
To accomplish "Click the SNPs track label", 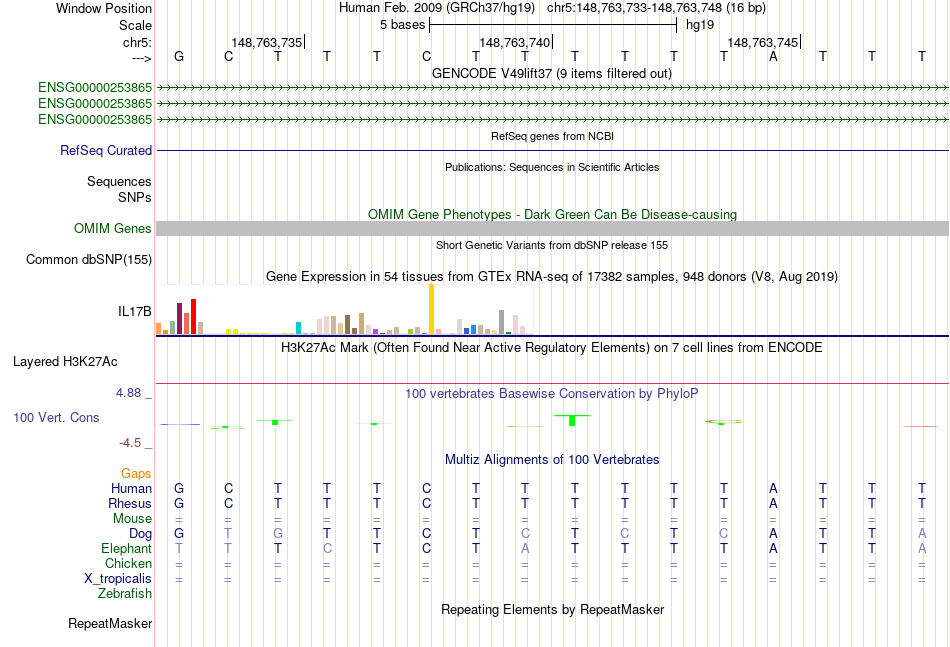I will tap(135, 197).
